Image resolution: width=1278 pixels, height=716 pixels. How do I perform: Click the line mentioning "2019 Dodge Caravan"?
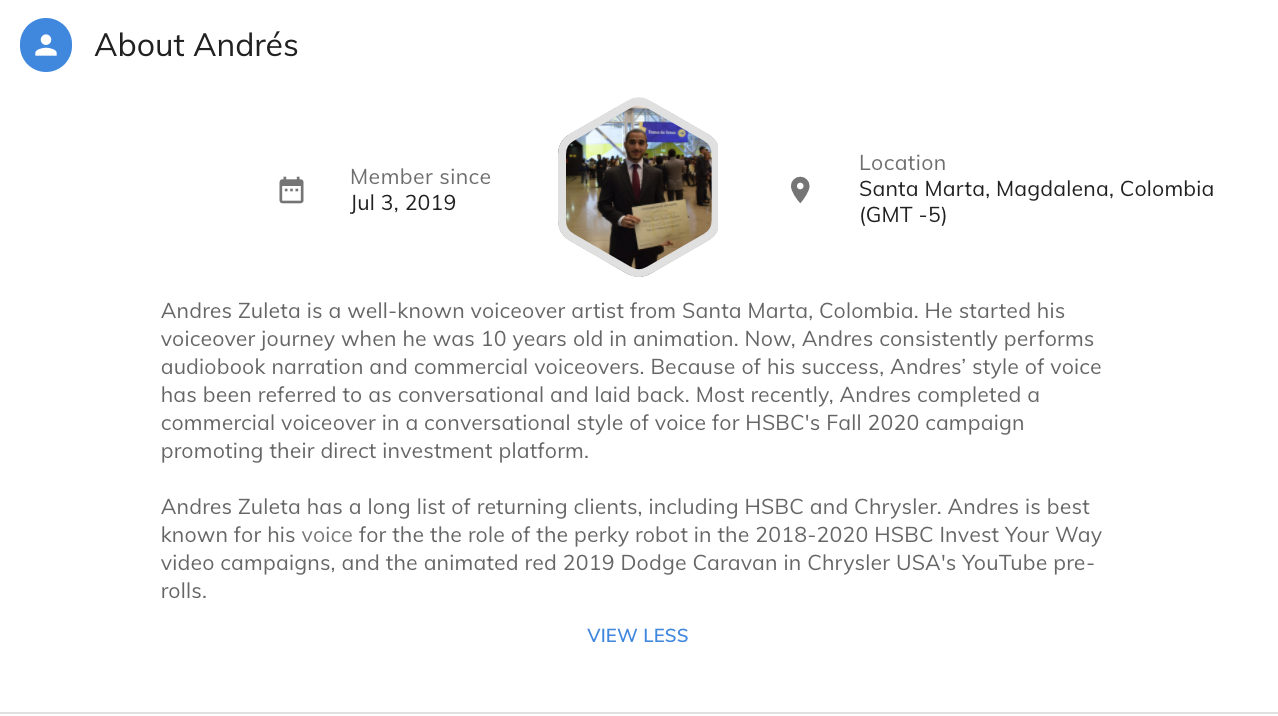(627, 563)
